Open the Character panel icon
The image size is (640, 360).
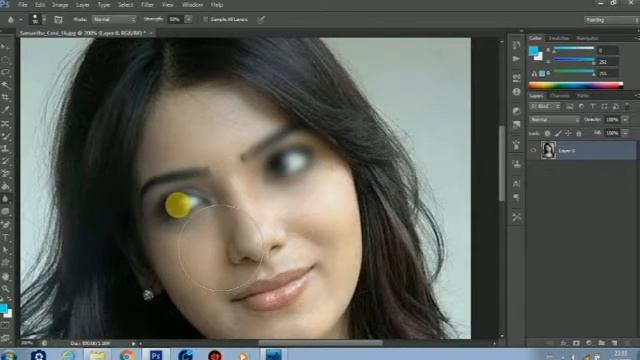point(516,183)
